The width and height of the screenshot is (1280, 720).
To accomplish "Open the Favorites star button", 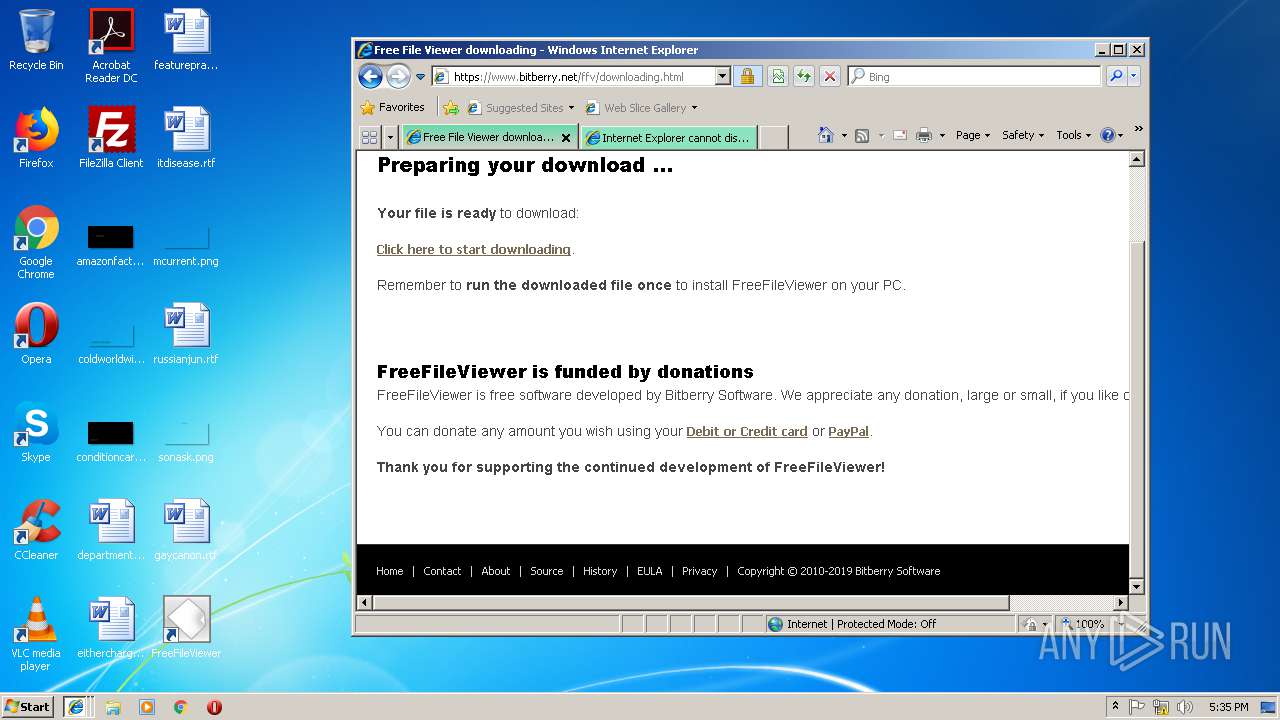I will point(392,107).
